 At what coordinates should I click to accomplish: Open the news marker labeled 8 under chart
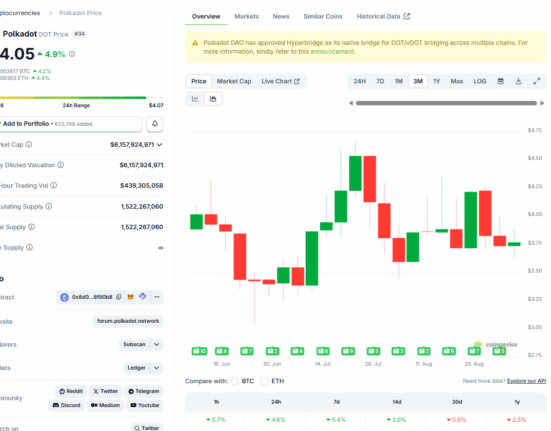click(x=449, y=351)
